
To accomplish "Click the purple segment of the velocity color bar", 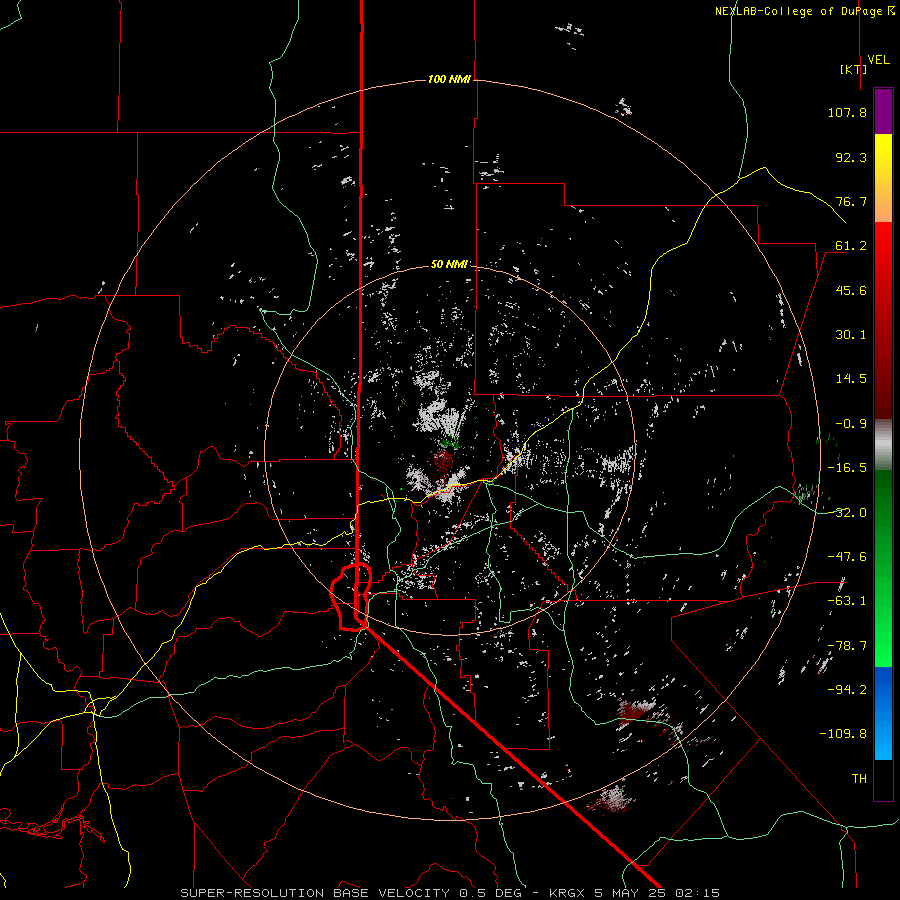I will [883, 112].
